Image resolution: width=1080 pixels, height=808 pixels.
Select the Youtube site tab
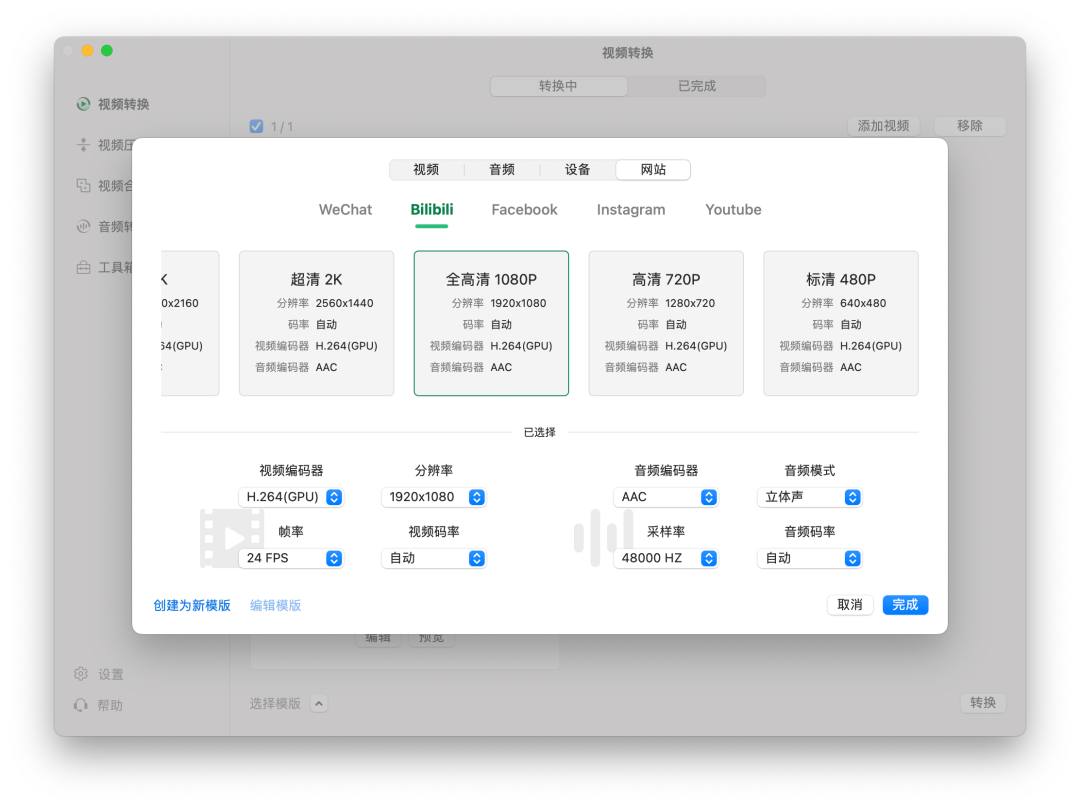733,209
